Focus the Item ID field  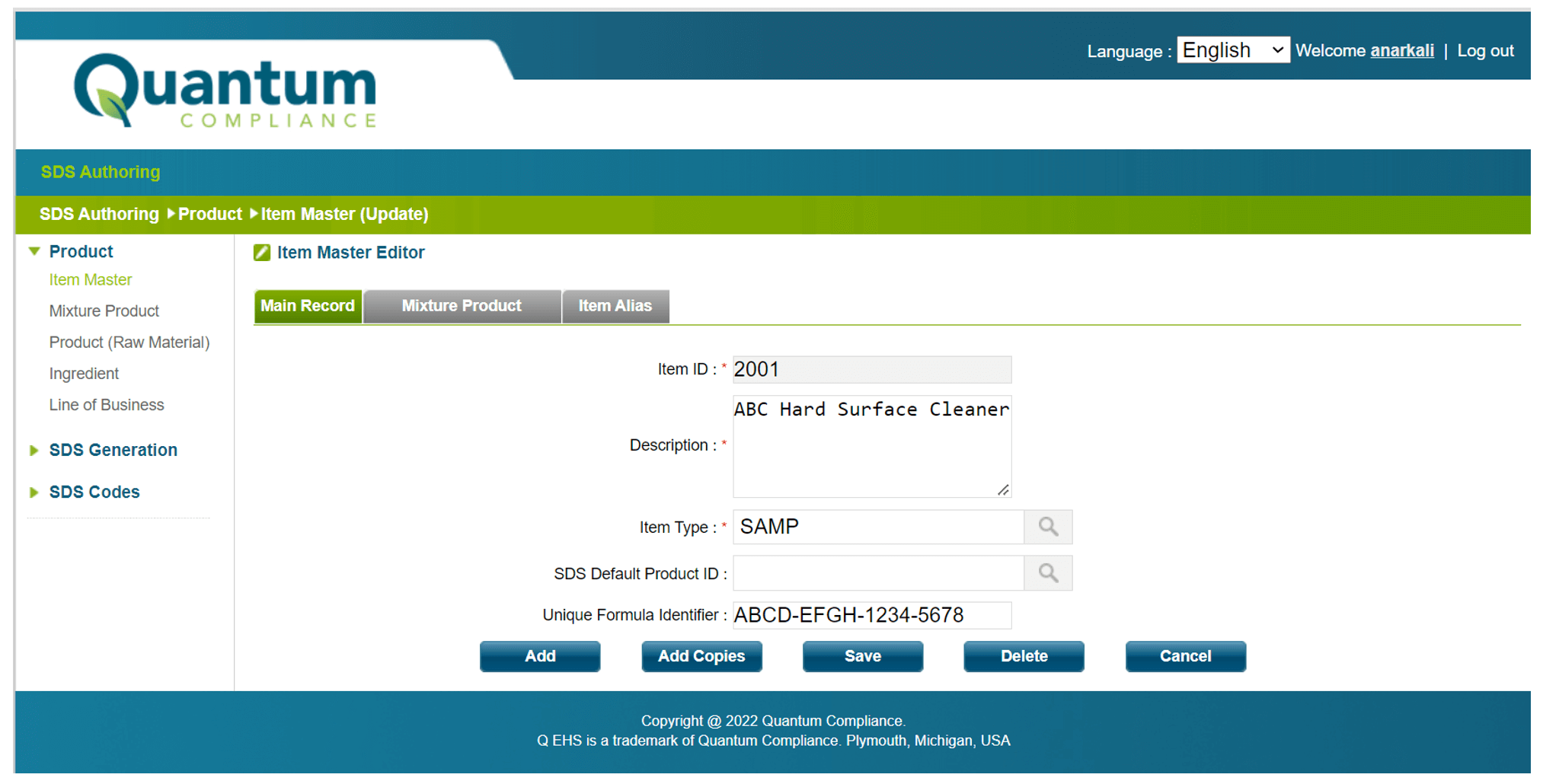[x=872, y=369]
